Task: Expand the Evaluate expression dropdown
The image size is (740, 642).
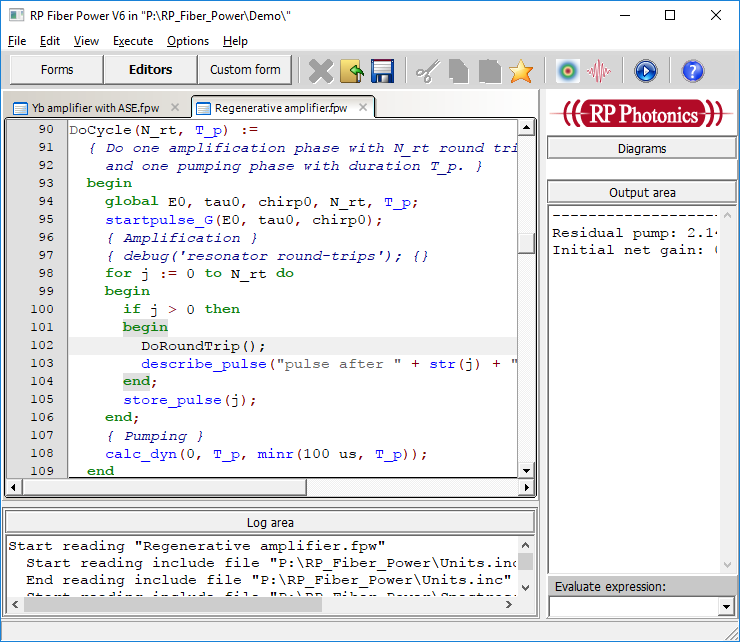Action: click(726, 607)
